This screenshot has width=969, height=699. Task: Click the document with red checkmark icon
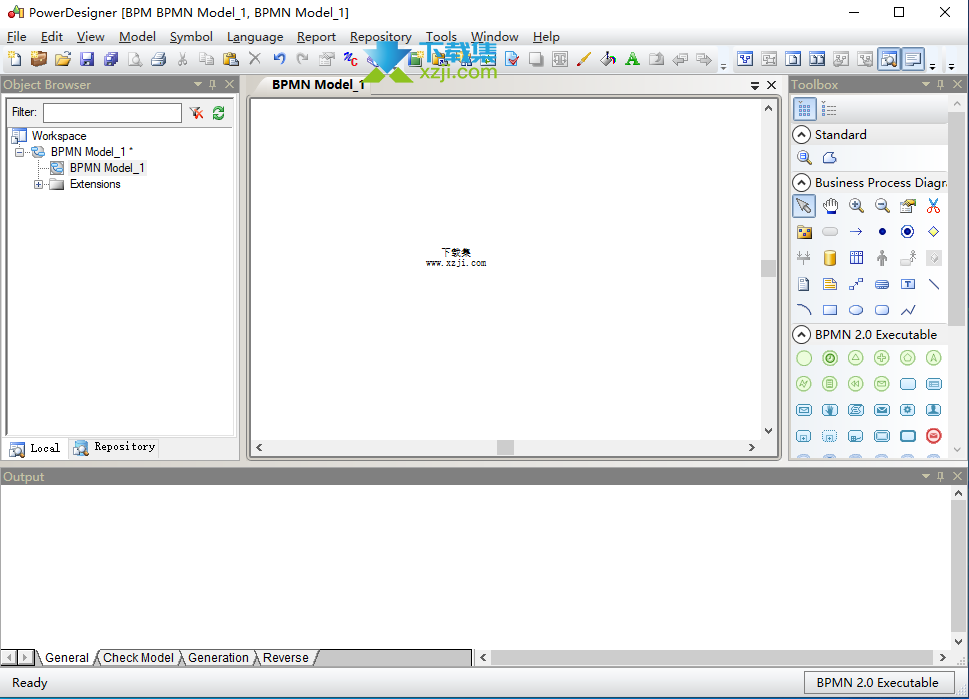tap(512, 59)
